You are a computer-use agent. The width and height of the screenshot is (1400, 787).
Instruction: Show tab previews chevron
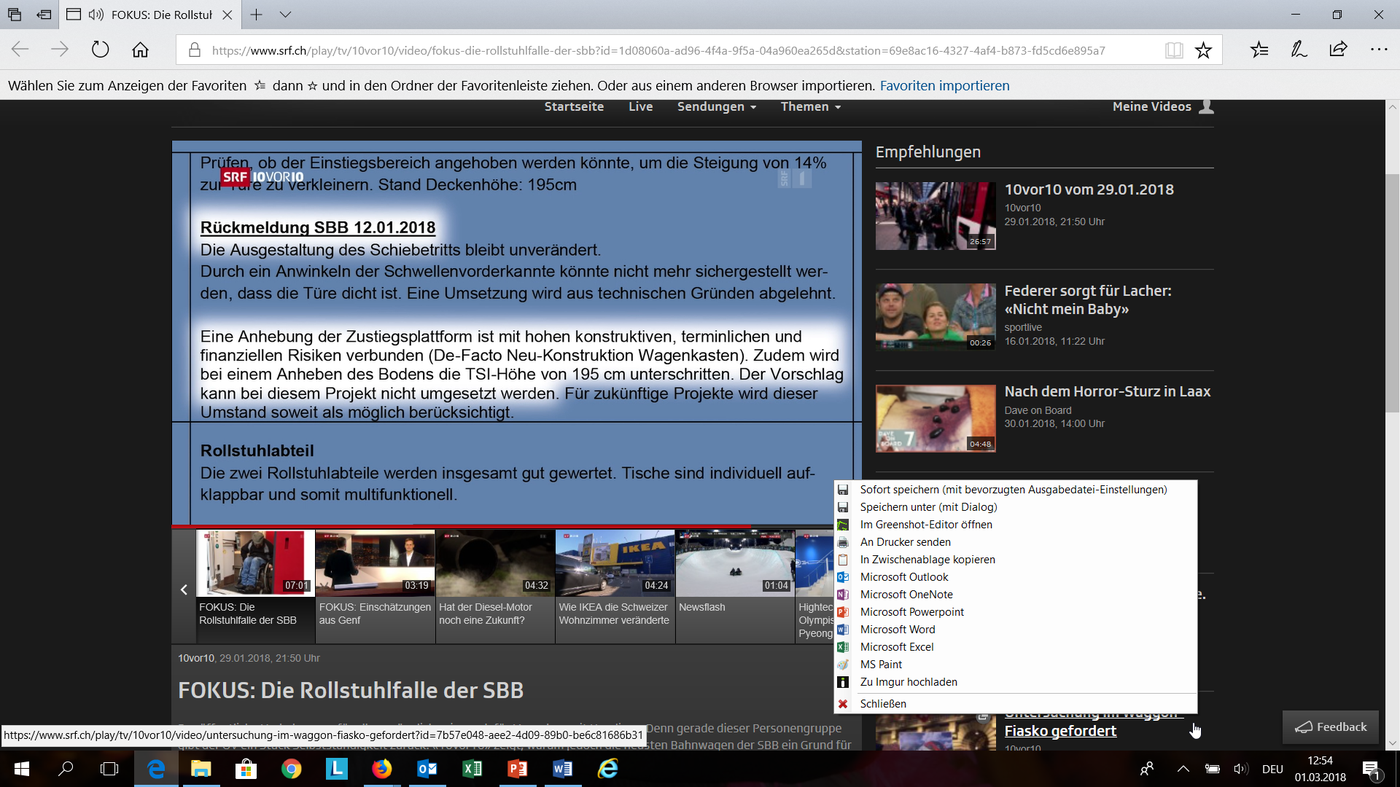tap(285, 15)
